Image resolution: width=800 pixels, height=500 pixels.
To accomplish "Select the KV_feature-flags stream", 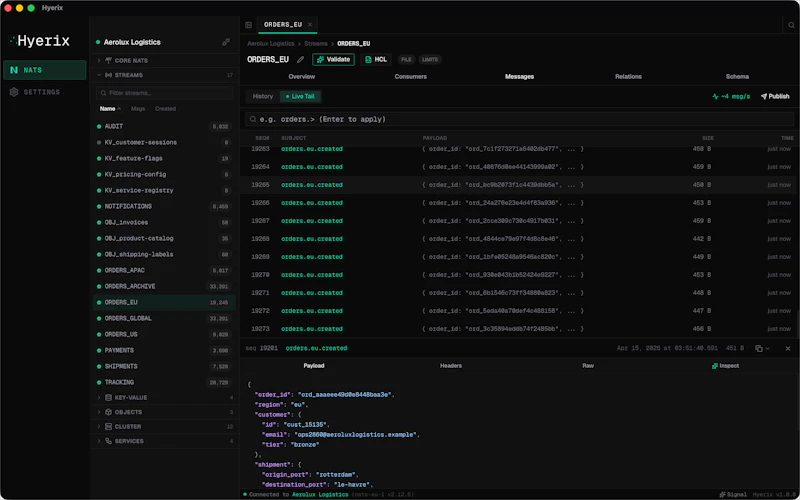I will click(x=164, y=158).
